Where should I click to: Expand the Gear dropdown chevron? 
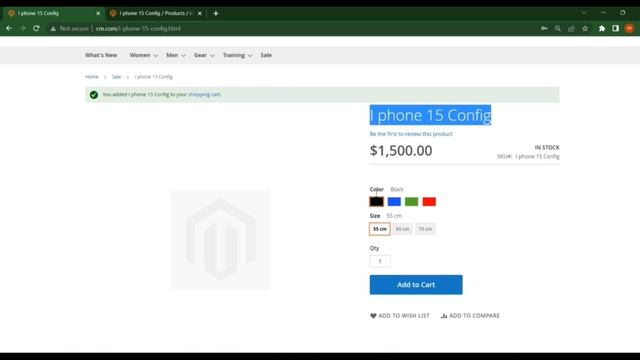212,56
